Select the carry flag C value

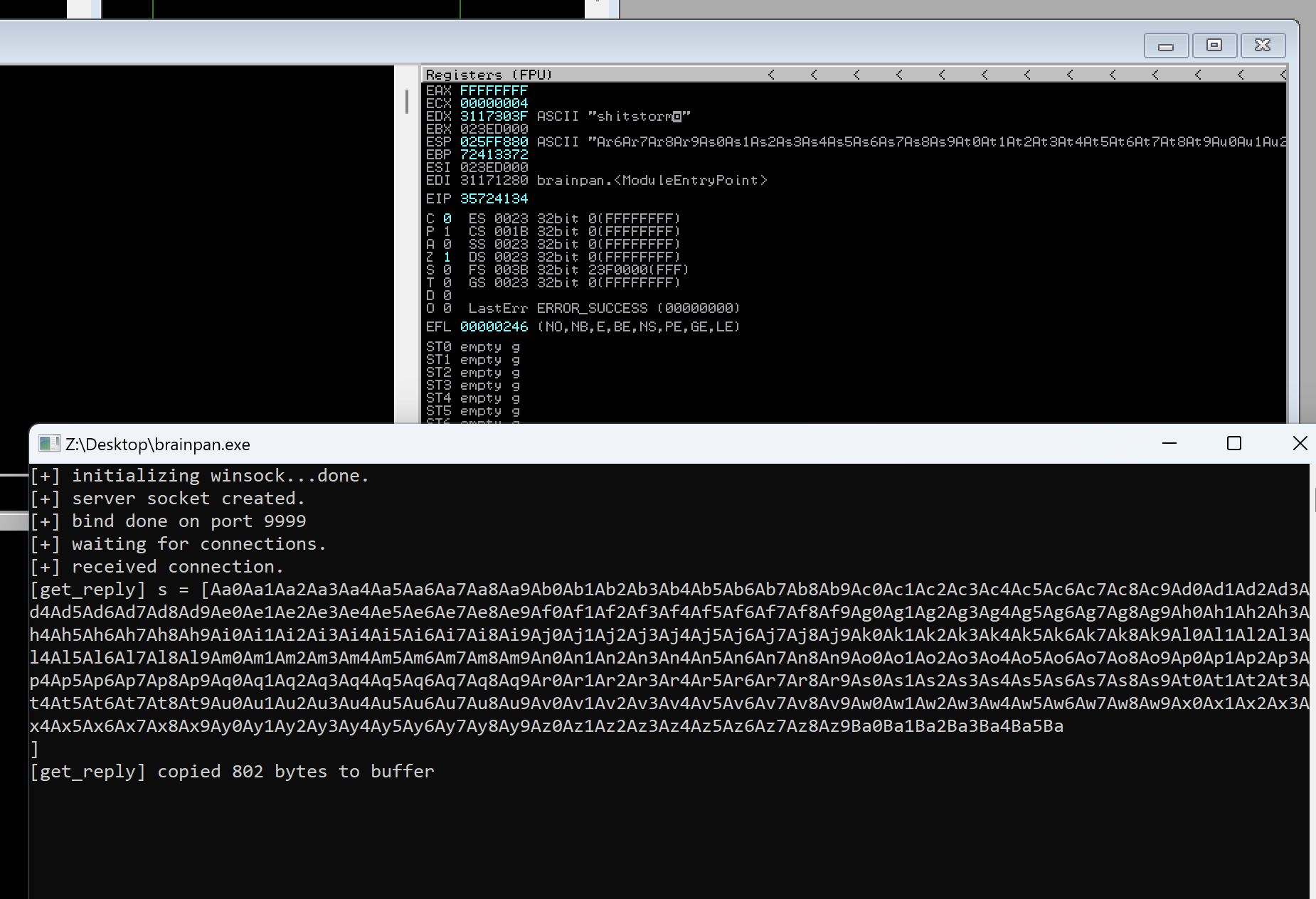[447, 218]
